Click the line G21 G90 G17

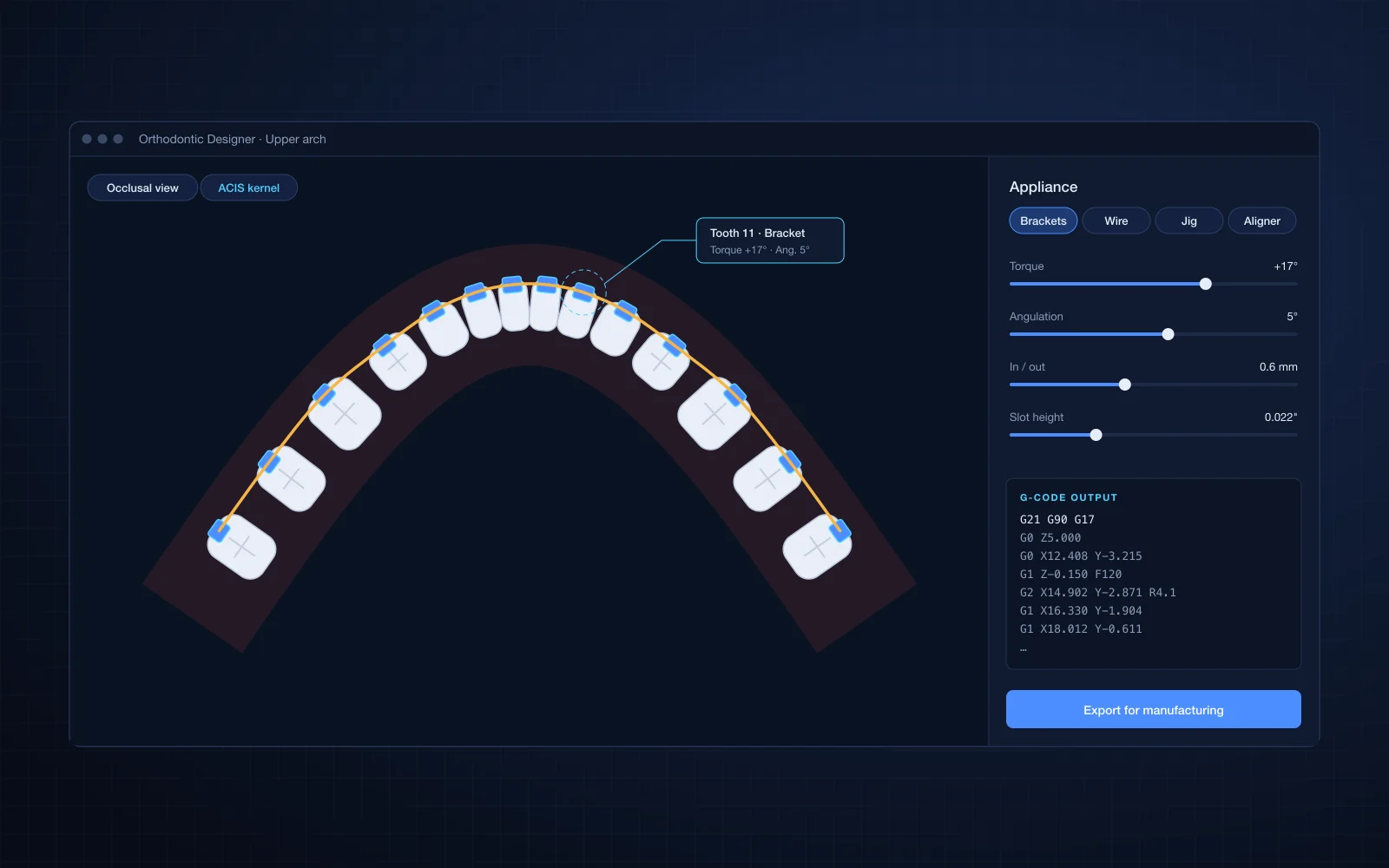tap(1057, 519)
